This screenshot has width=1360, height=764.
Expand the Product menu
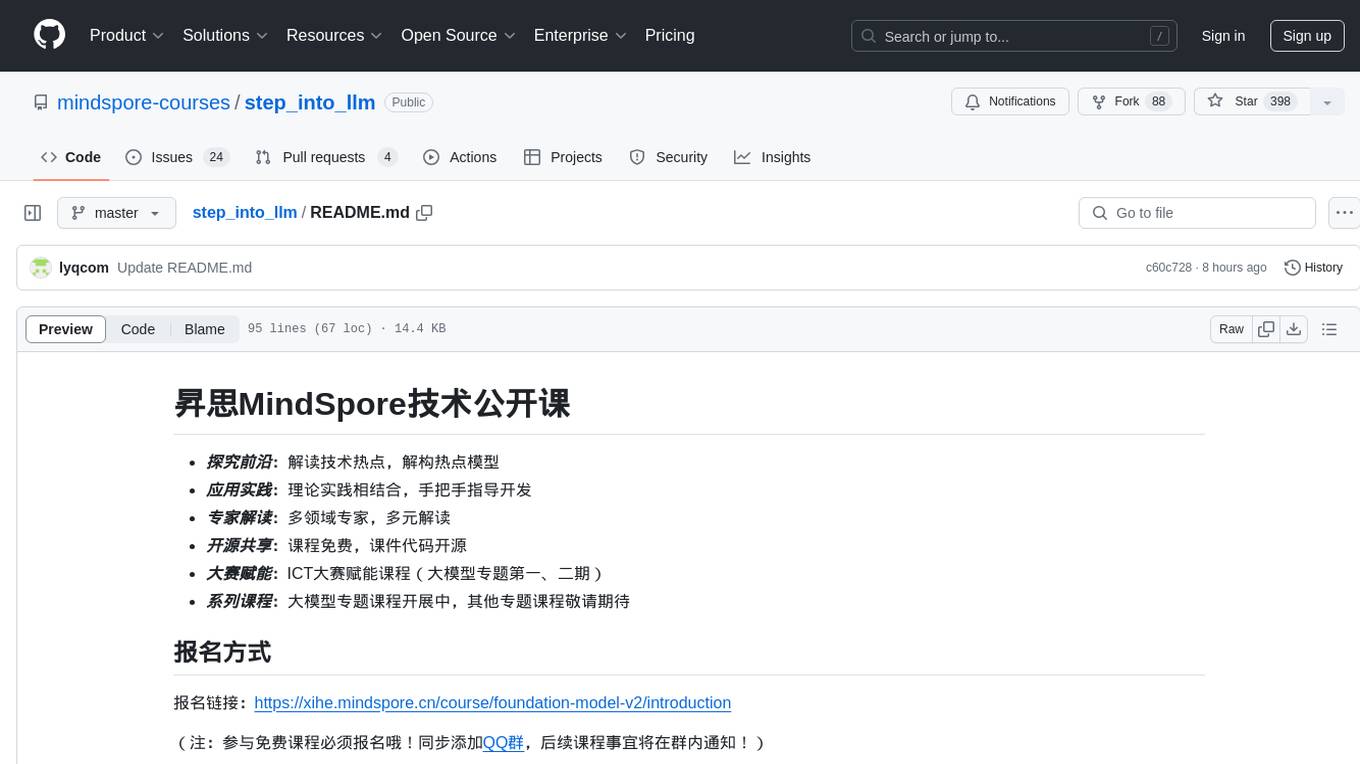[127, 35]
